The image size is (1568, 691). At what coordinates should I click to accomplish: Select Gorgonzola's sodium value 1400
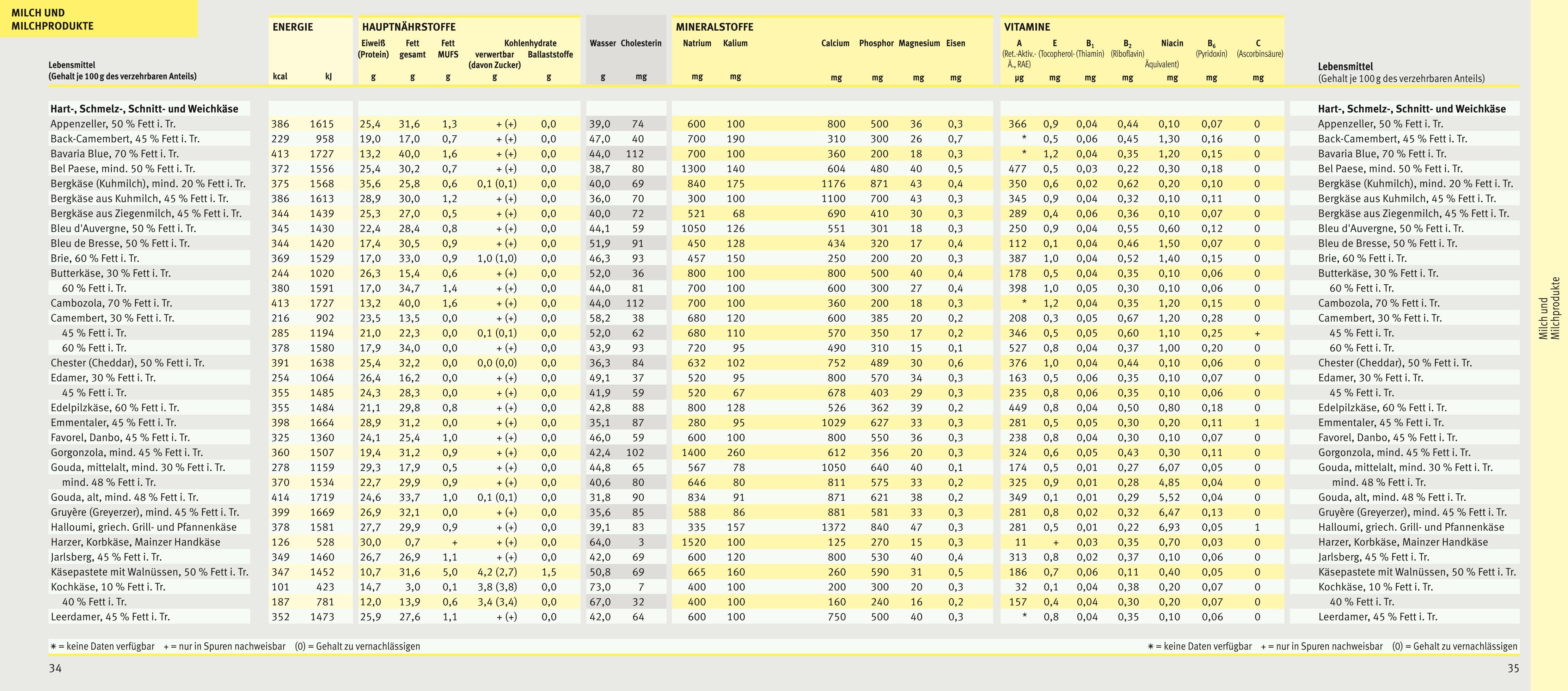693,453
